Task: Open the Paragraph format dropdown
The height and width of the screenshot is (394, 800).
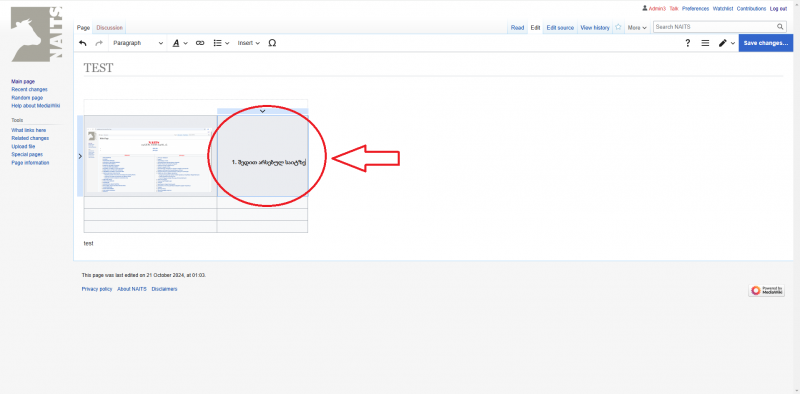Action: pyautogui.click(x=138, y=43)
